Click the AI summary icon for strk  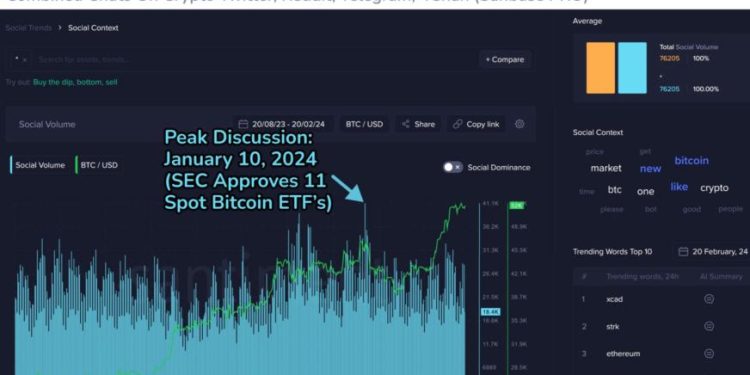click(709, 326)
